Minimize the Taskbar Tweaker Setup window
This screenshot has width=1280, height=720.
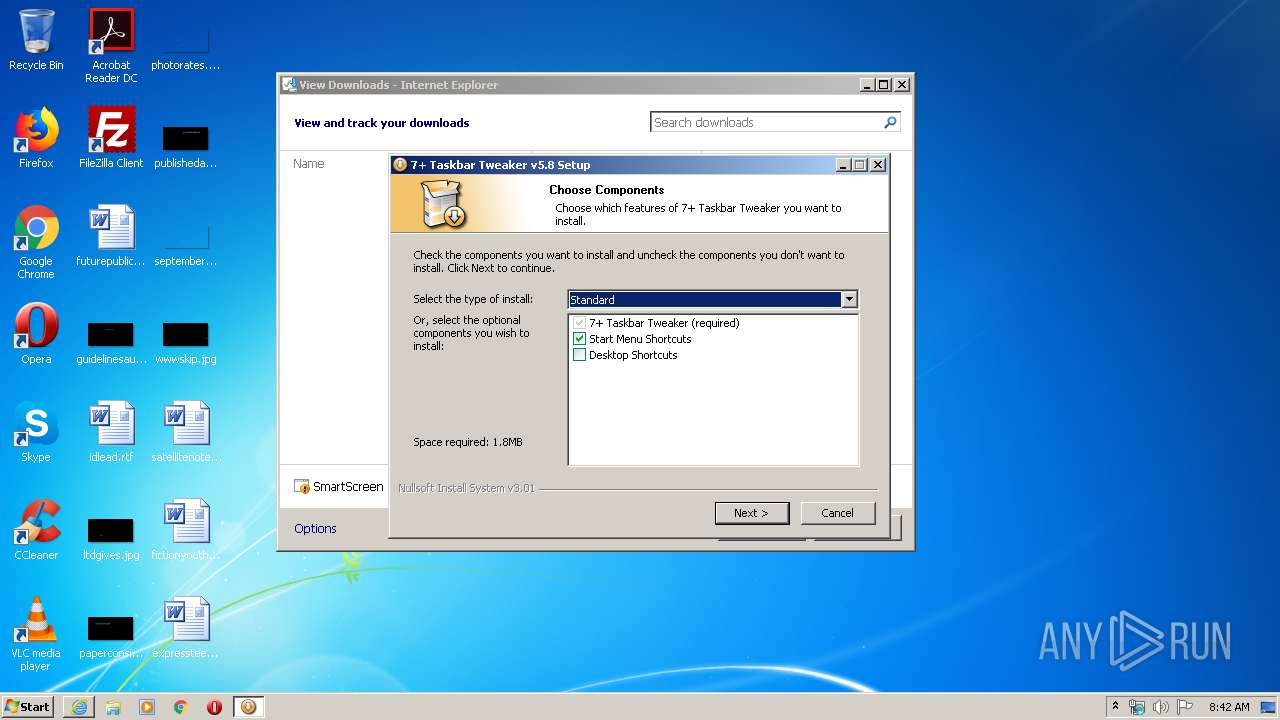coord(843,165)
